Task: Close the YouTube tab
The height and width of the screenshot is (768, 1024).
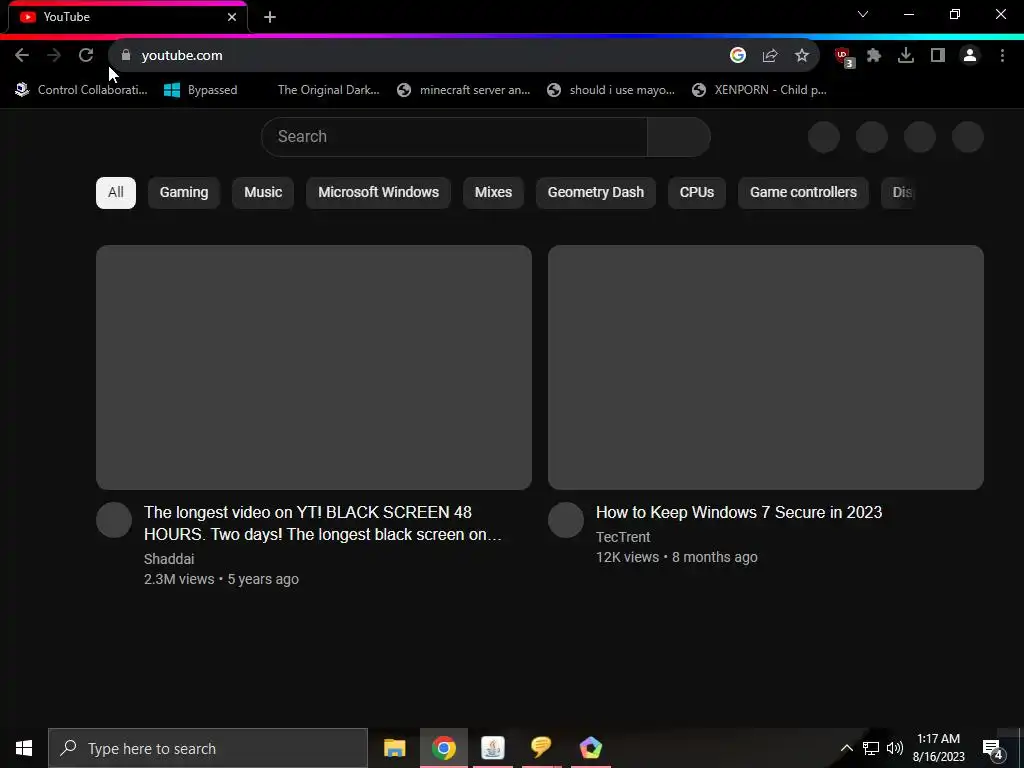Action: click(x=232, y=17)
